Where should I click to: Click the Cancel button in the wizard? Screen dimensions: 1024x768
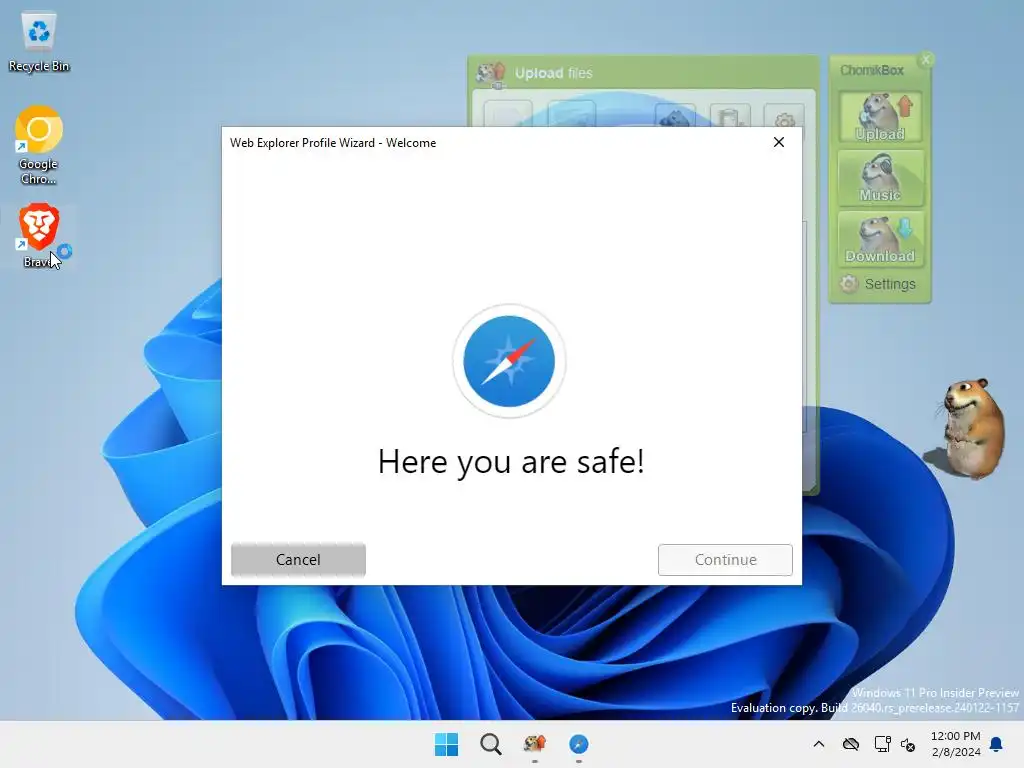click(x=298, y=560)
